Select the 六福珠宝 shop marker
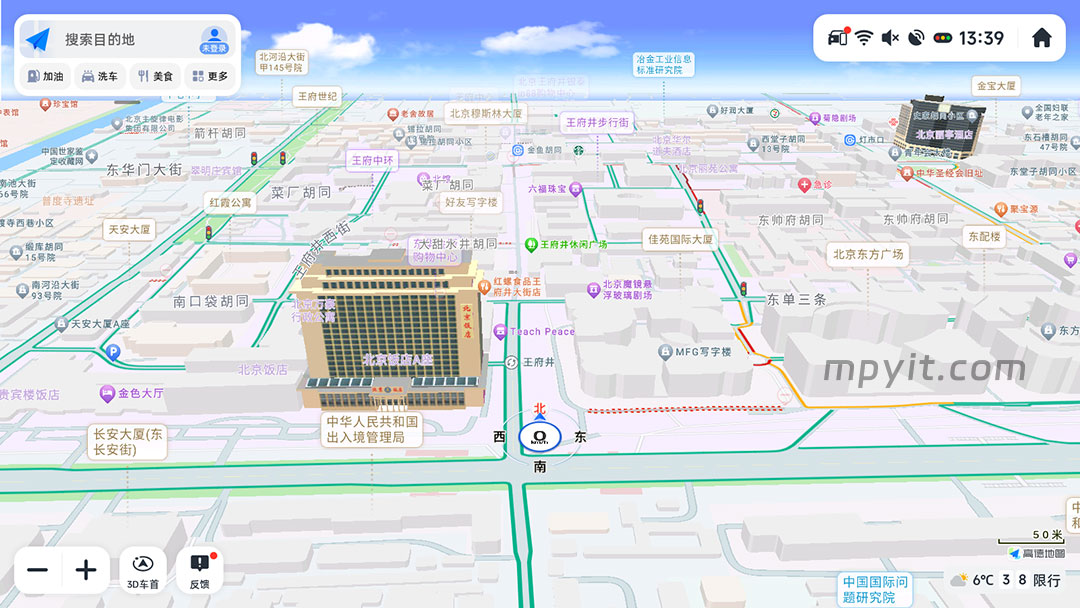Viewport: 1080px width, 608px height. [576, 189]
